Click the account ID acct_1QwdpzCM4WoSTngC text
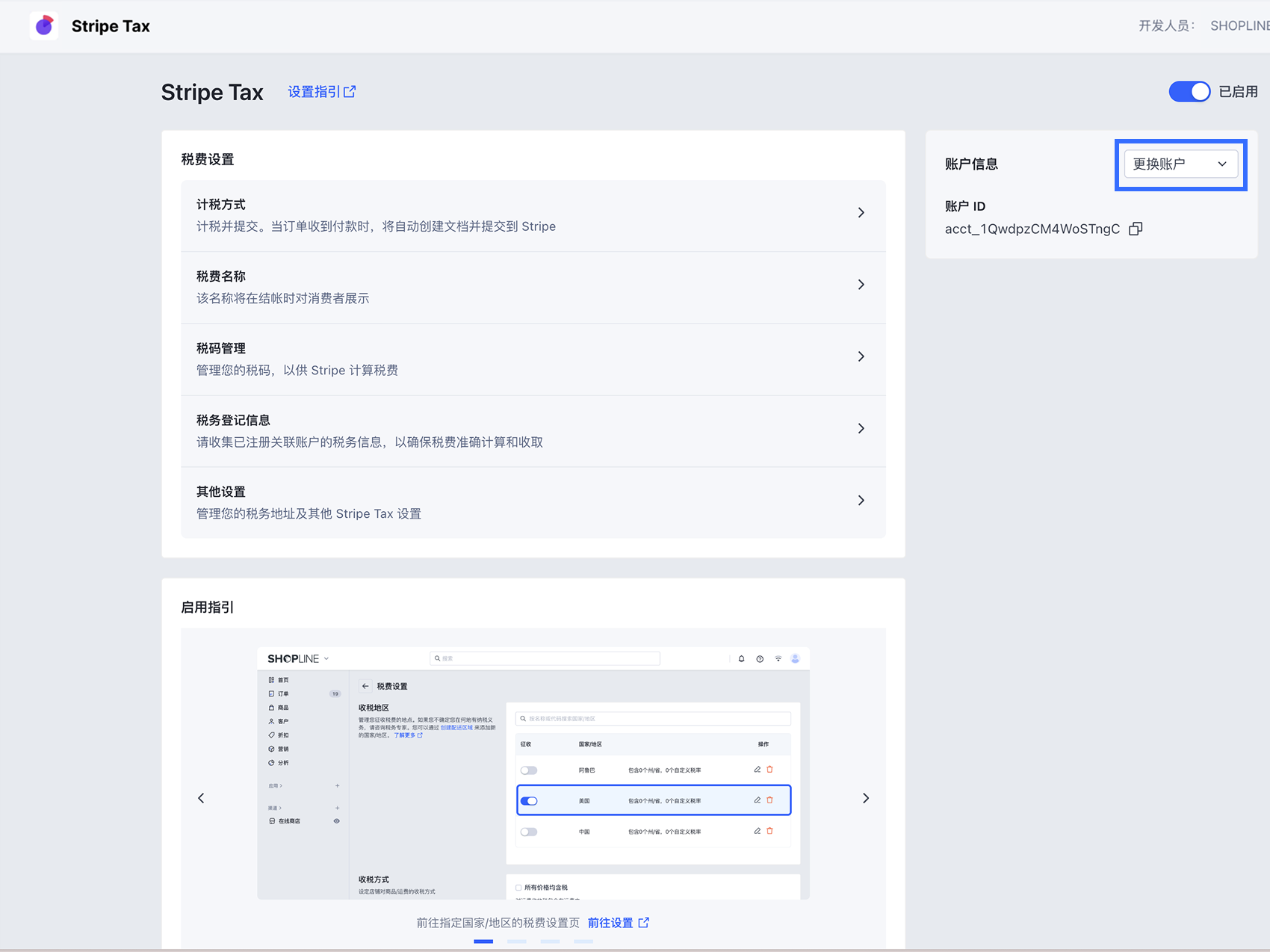The height and width of the screenshot is (952, 1270). point(1032,229)
